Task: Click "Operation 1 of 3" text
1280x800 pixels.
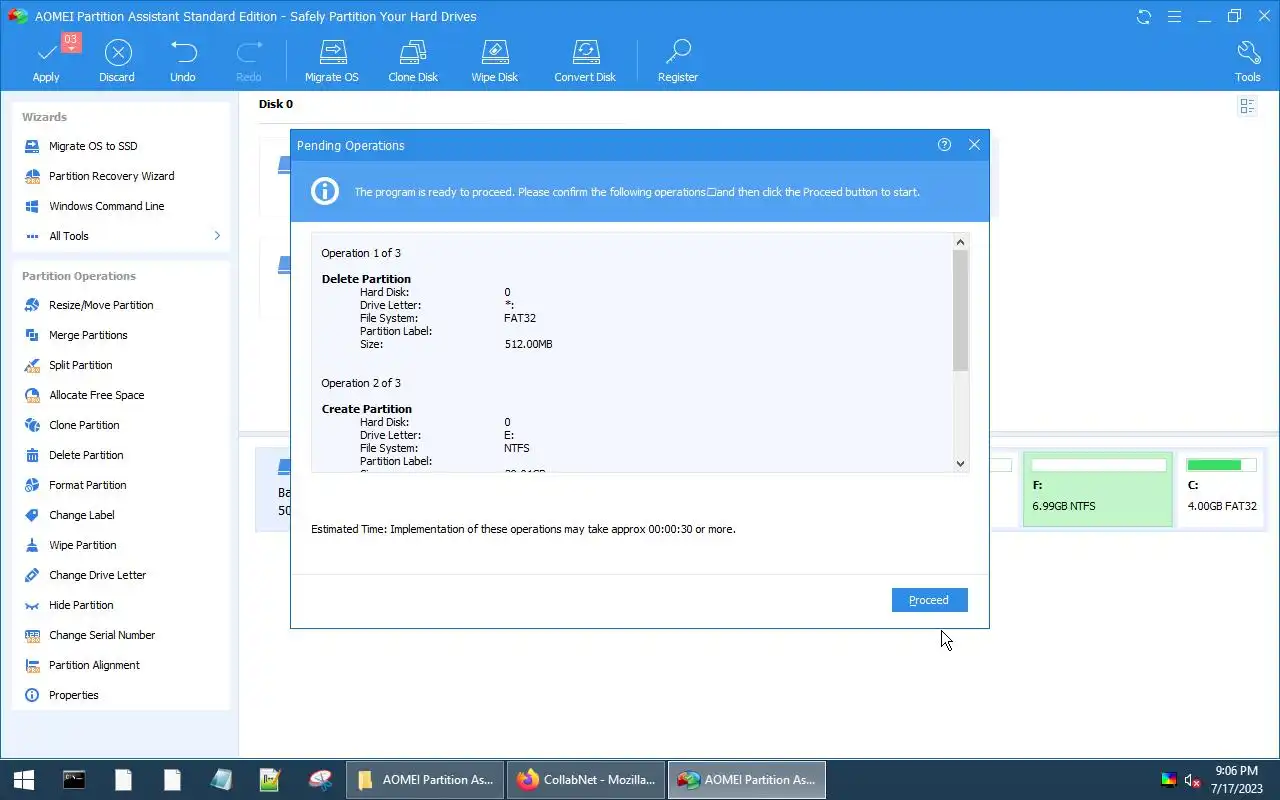Action: point(361,253)
